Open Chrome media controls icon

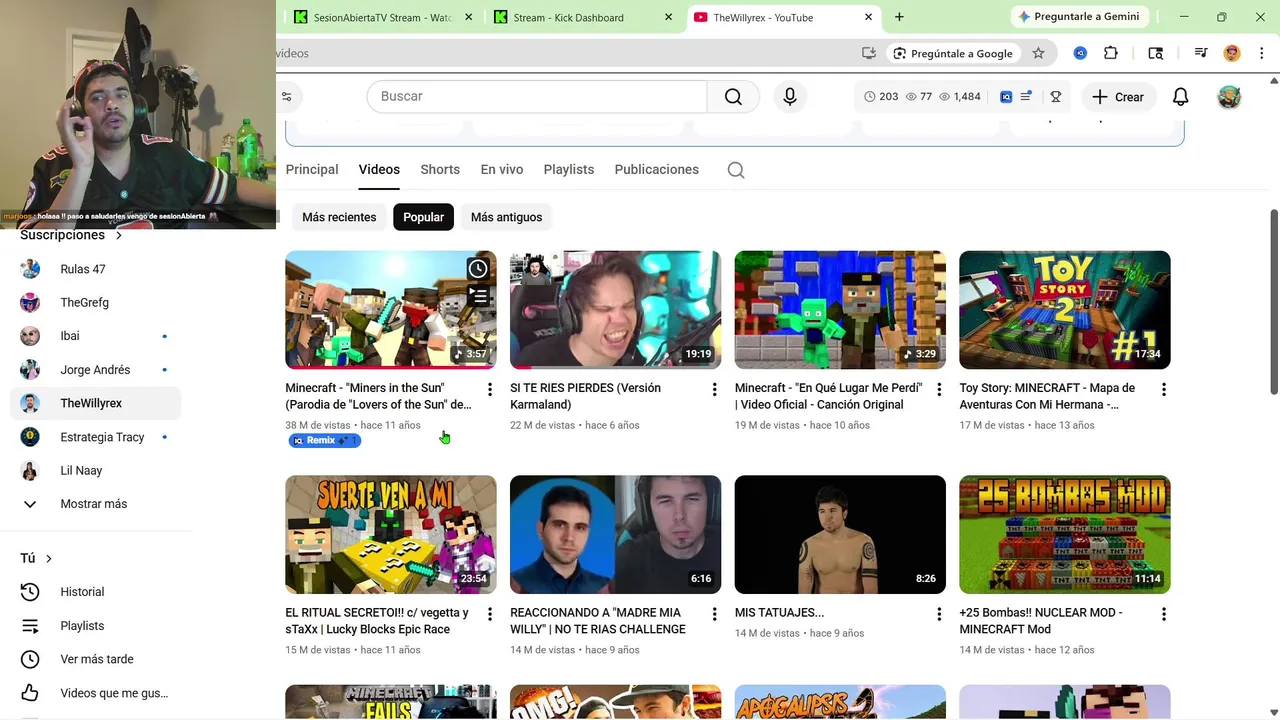coord(1201,53)
